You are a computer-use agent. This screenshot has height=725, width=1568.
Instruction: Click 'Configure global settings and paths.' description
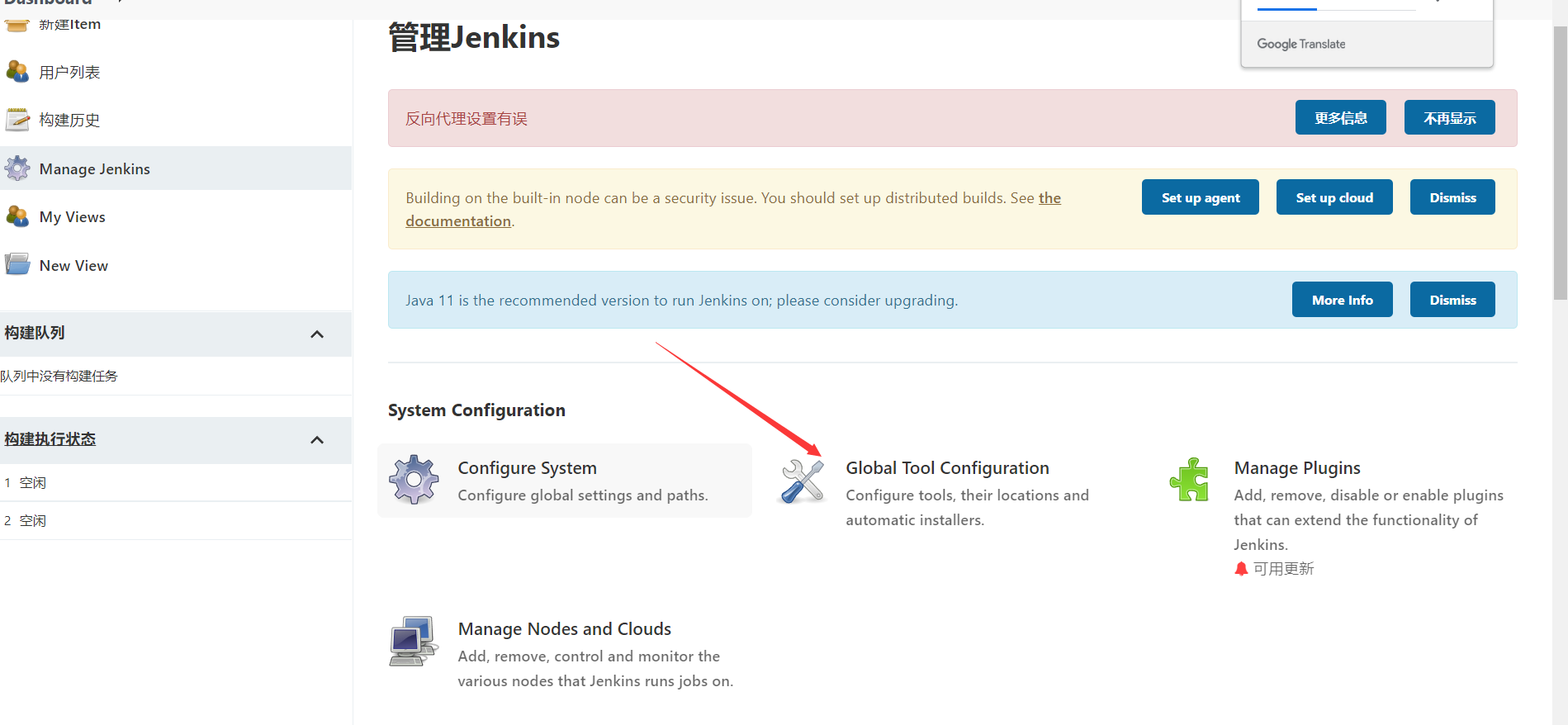coord(583,495)
